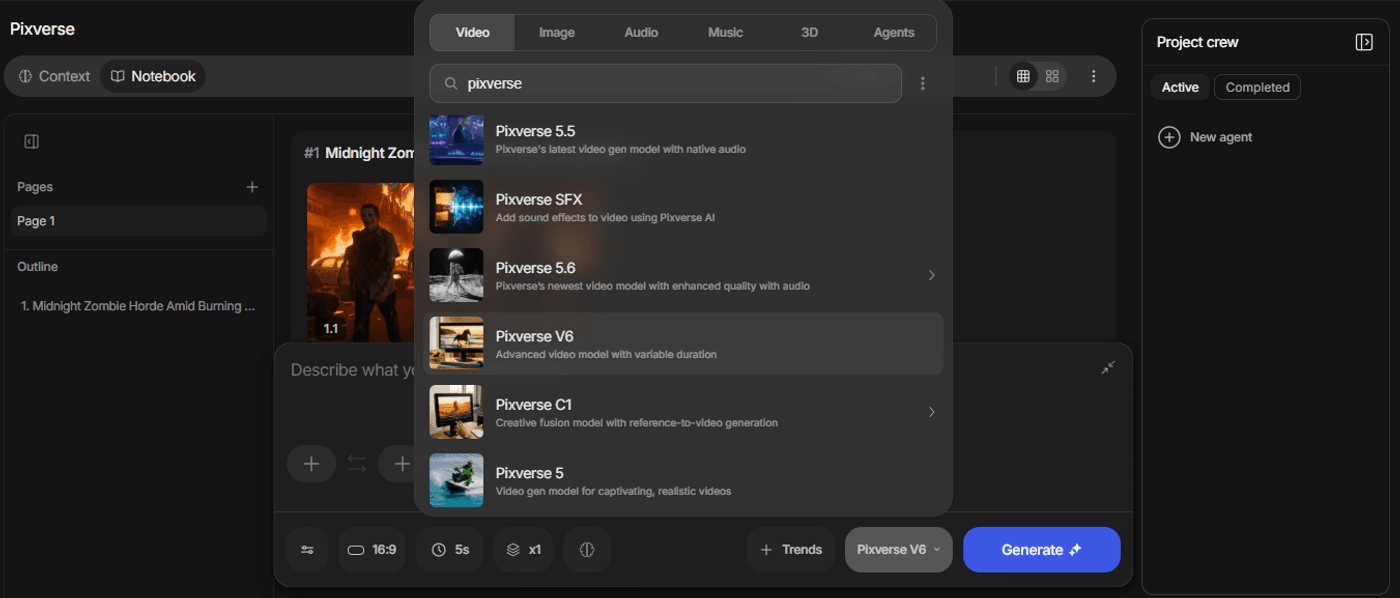Toggle to the Context view
The image size is (1400, 598).
54,76
